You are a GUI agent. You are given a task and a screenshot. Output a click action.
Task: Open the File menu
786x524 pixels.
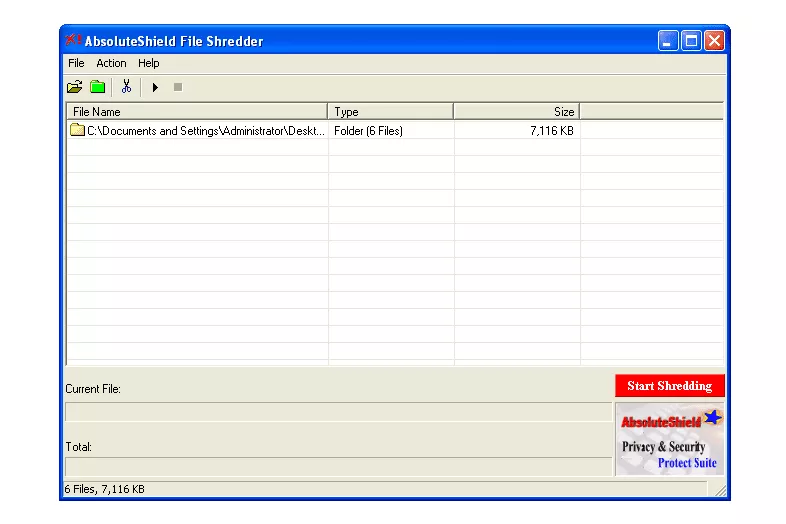tap(76, 63)
